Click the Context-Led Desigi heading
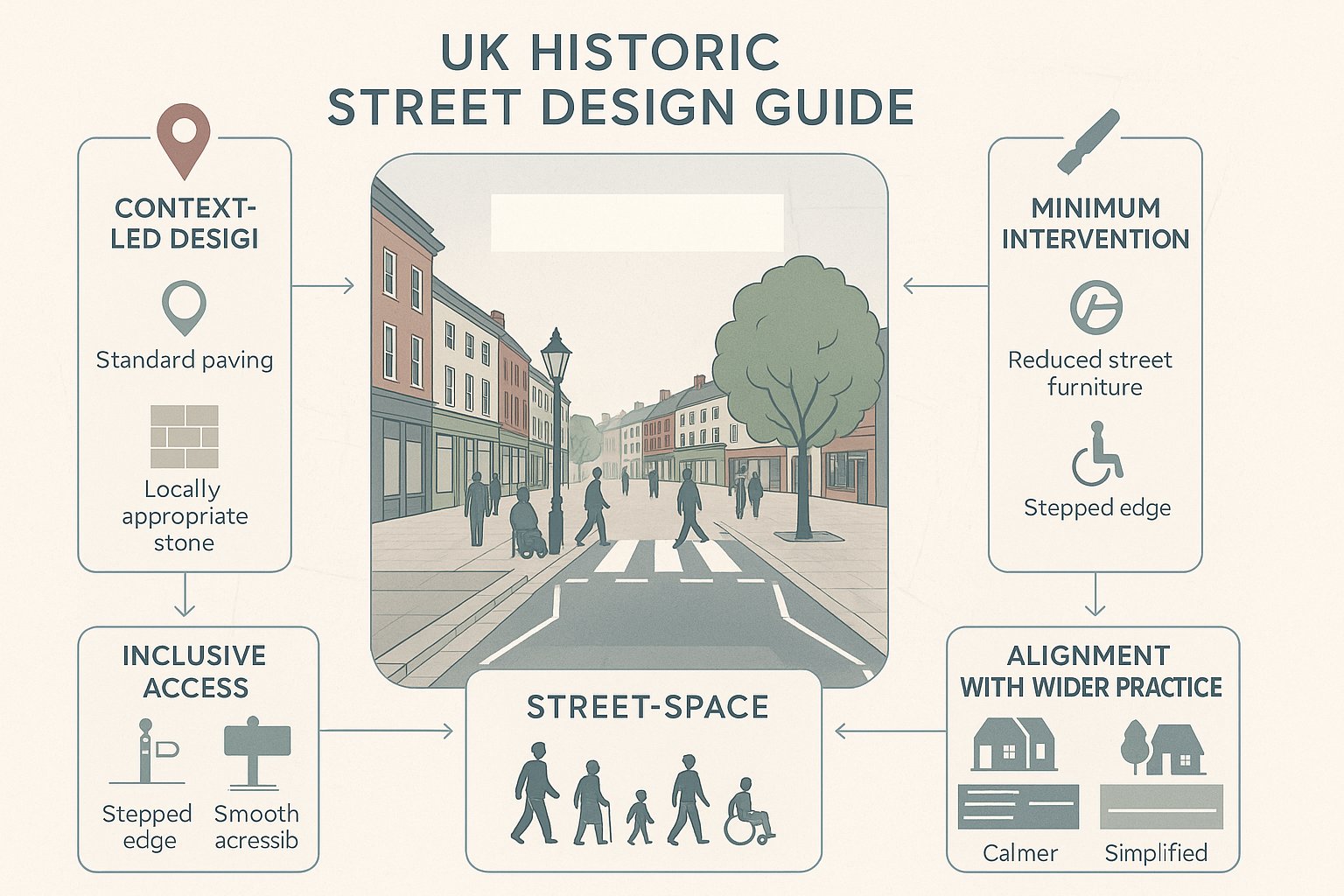 point(185,223)
